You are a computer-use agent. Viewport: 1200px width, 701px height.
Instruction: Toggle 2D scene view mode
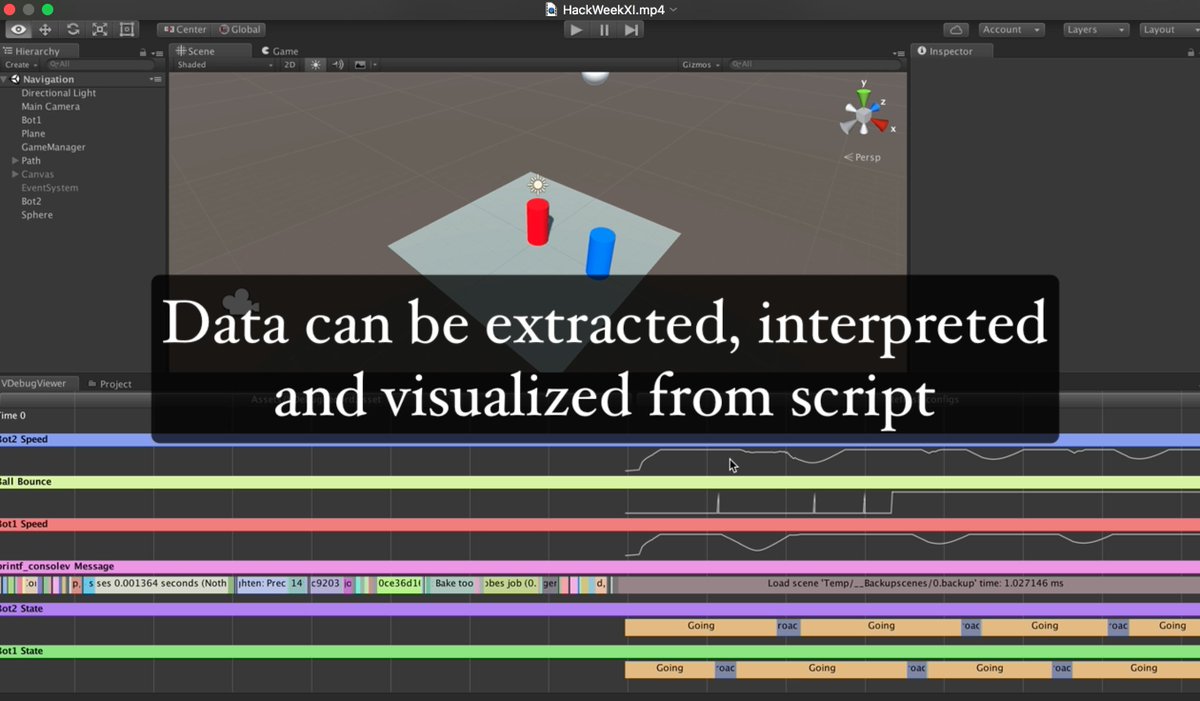point(290,65)
